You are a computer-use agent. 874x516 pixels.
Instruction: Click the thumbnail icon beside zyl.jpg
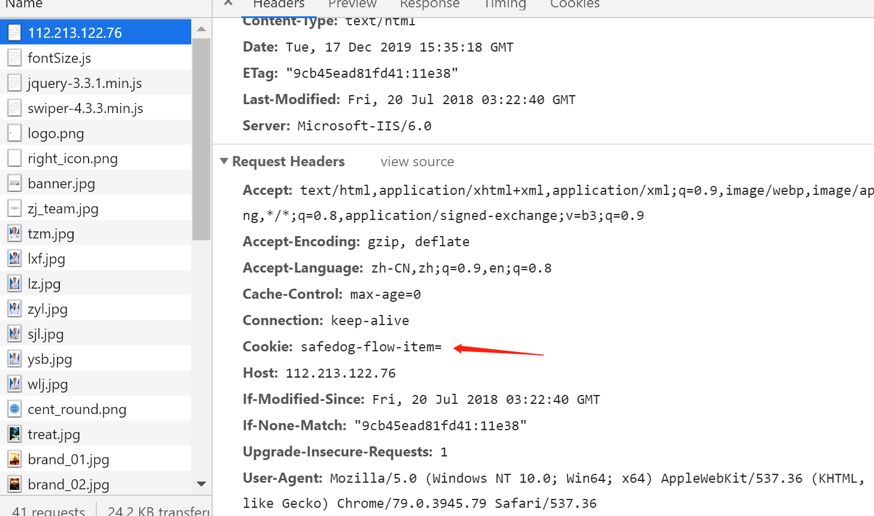pos(14,309)
